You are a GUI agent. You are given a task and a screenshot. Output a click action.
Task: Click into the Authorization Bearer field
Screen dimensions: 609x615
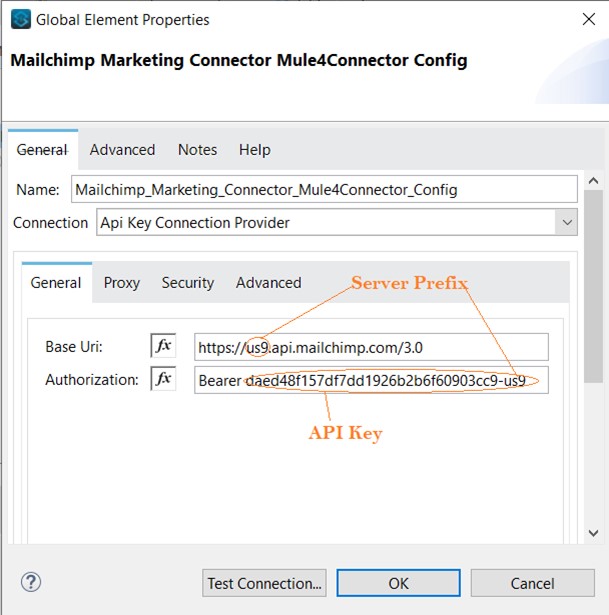tap(371, 380)
